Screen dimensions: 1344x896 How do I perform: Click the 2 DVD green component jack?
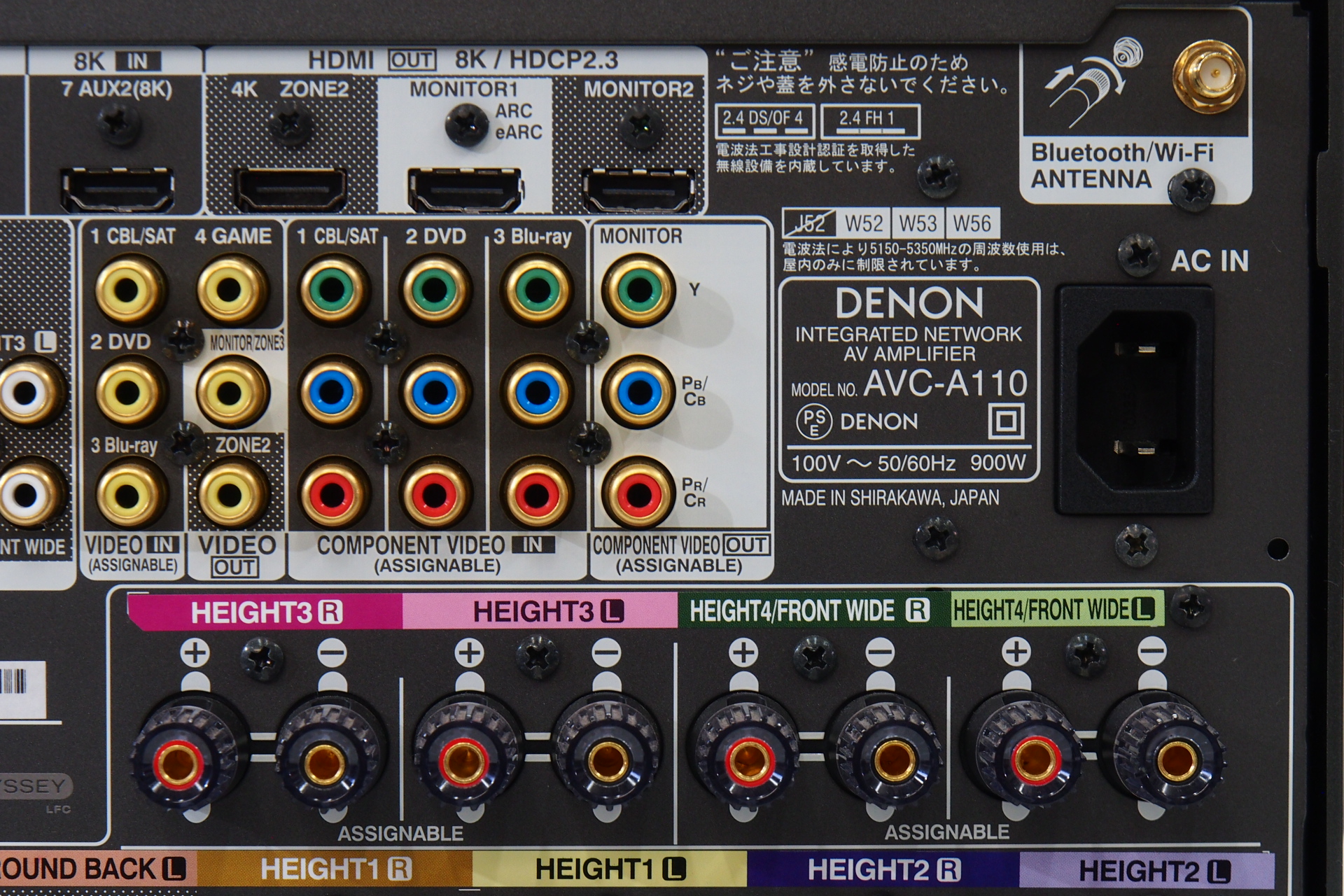(435, 289)
